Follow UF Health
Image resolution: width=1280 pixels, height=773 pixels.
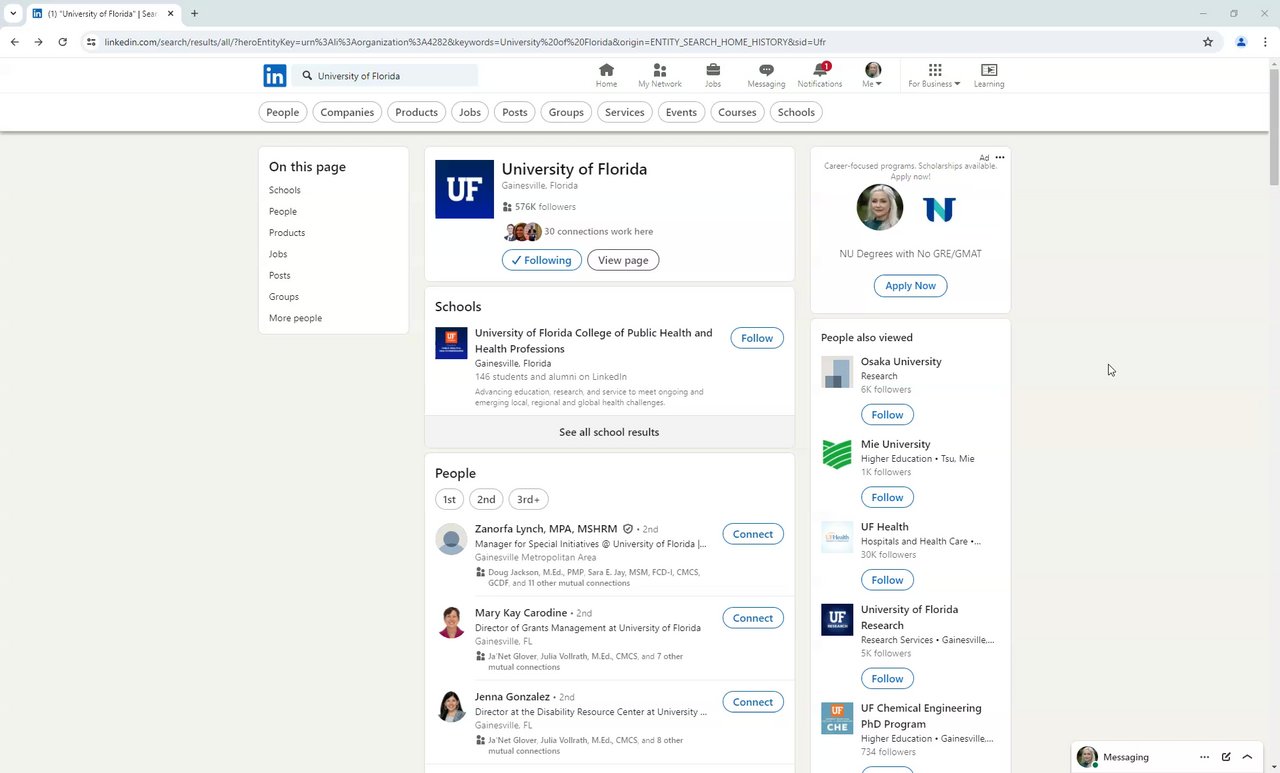(887, 580)
